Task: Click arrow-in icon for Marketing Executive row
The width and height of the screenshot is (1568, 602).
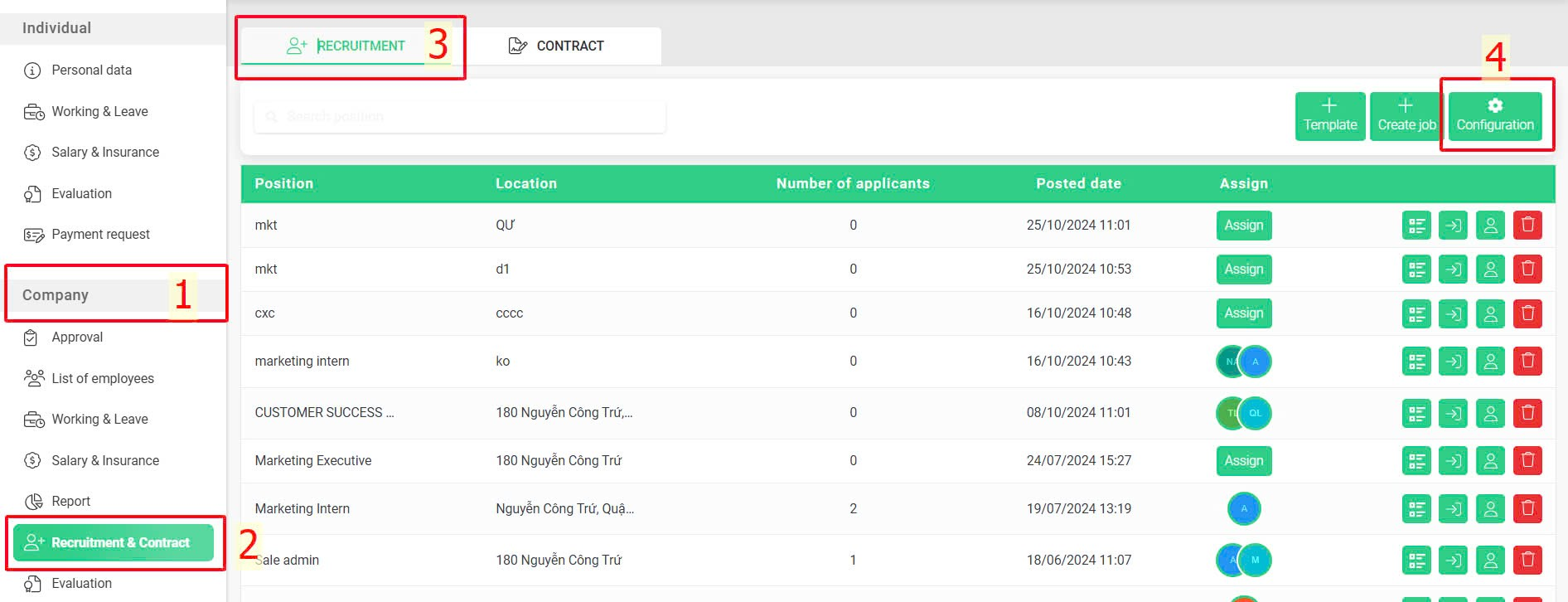Action: [x=1453, y=461]
